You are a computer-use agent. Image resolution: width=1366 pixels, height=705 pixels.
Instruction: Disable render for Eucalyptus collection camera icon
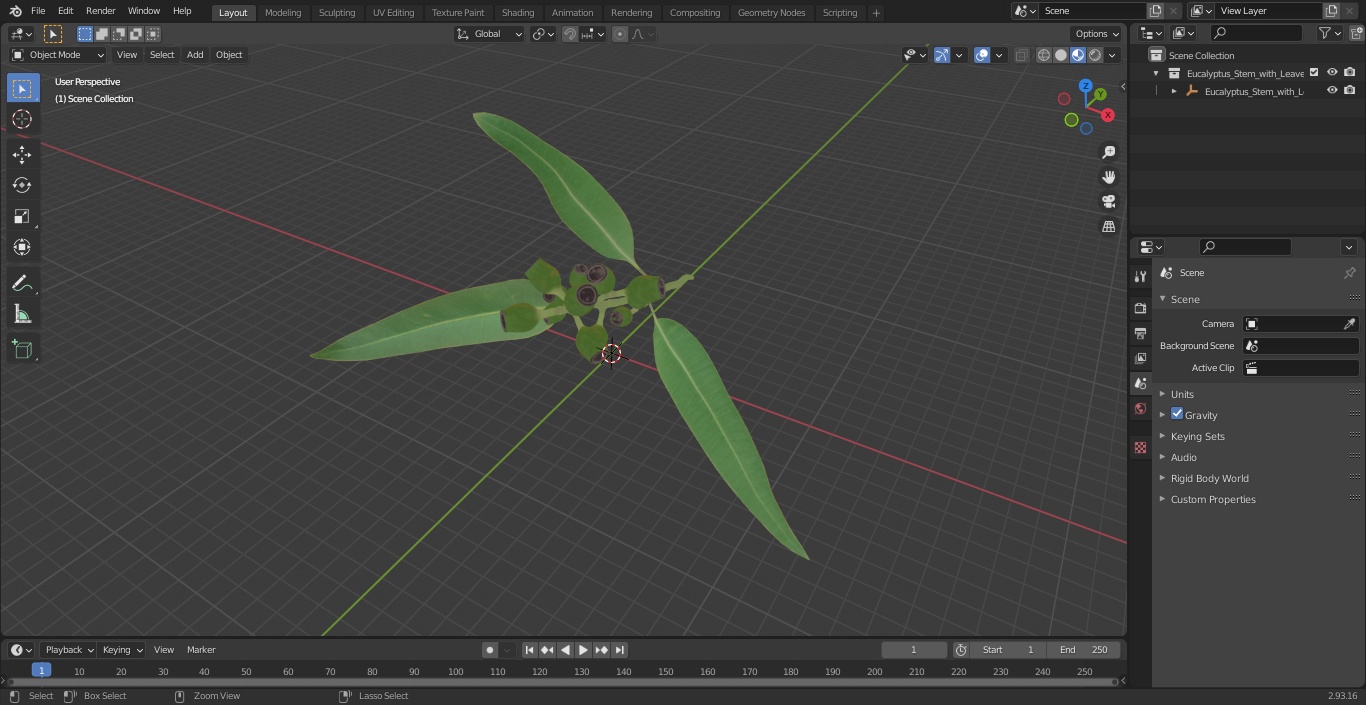(1350, 73)
